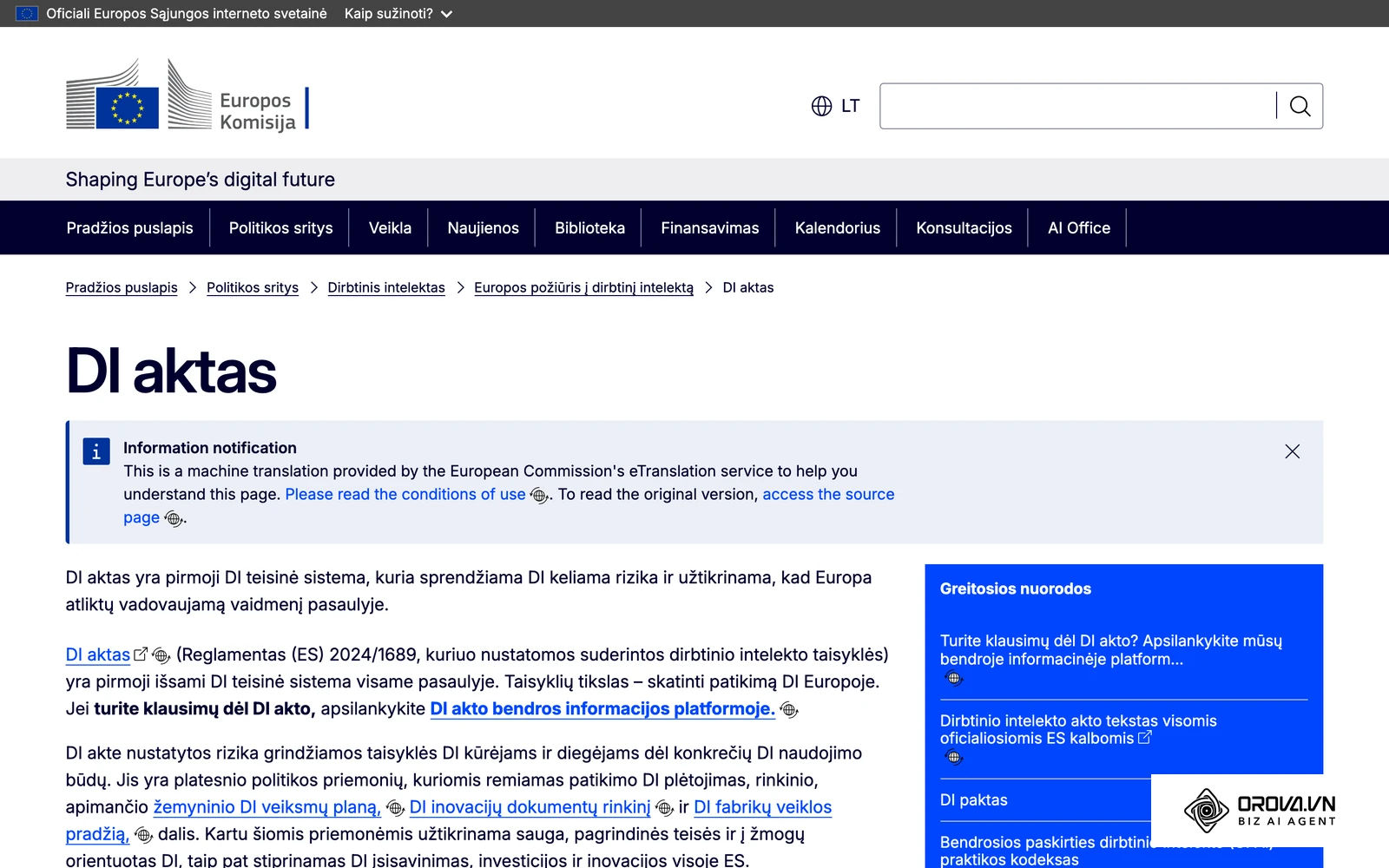The height and width of the screenshot is (868, 1389).
Task: Expand the 'Kaip sužinoti?' dropdown
Action: pos(398,14)
